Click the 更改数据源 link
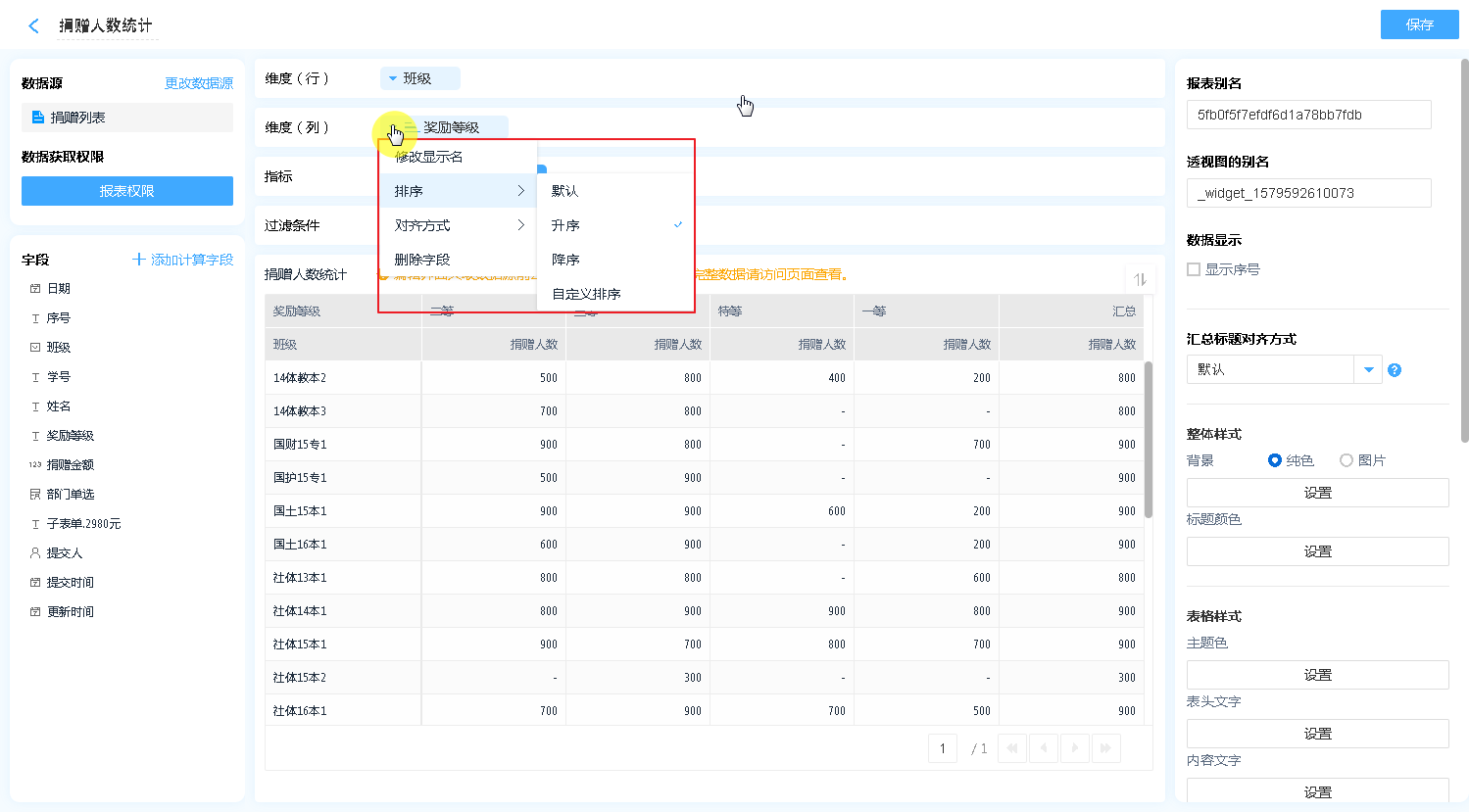The height and width of the screenshot is (812, 1469). click(199, 83)
